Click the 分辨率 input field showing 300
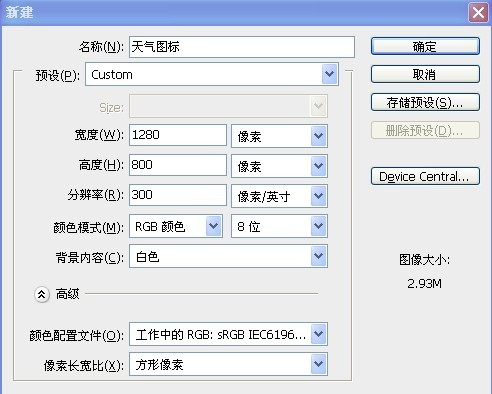492x394 pixels. pyautogui.click(x=178, y=195)
